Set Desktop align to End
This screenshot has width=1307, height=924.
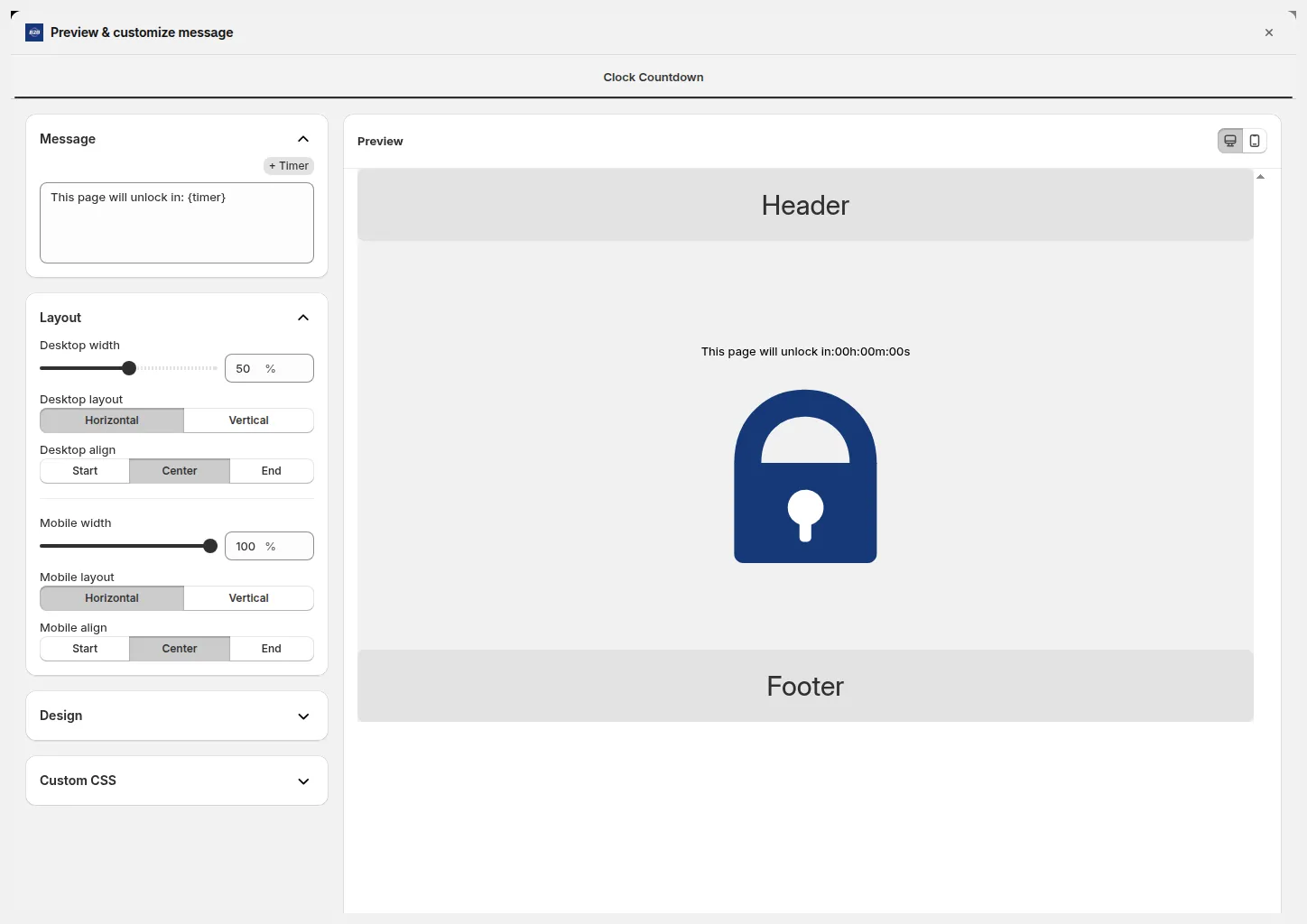tap(272, 471)
